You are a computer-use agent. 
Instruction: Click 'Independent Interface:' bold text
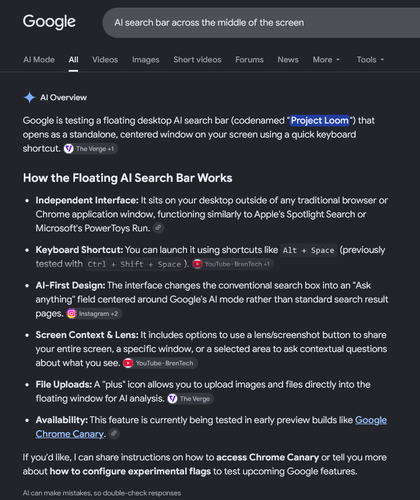[87, 200]
